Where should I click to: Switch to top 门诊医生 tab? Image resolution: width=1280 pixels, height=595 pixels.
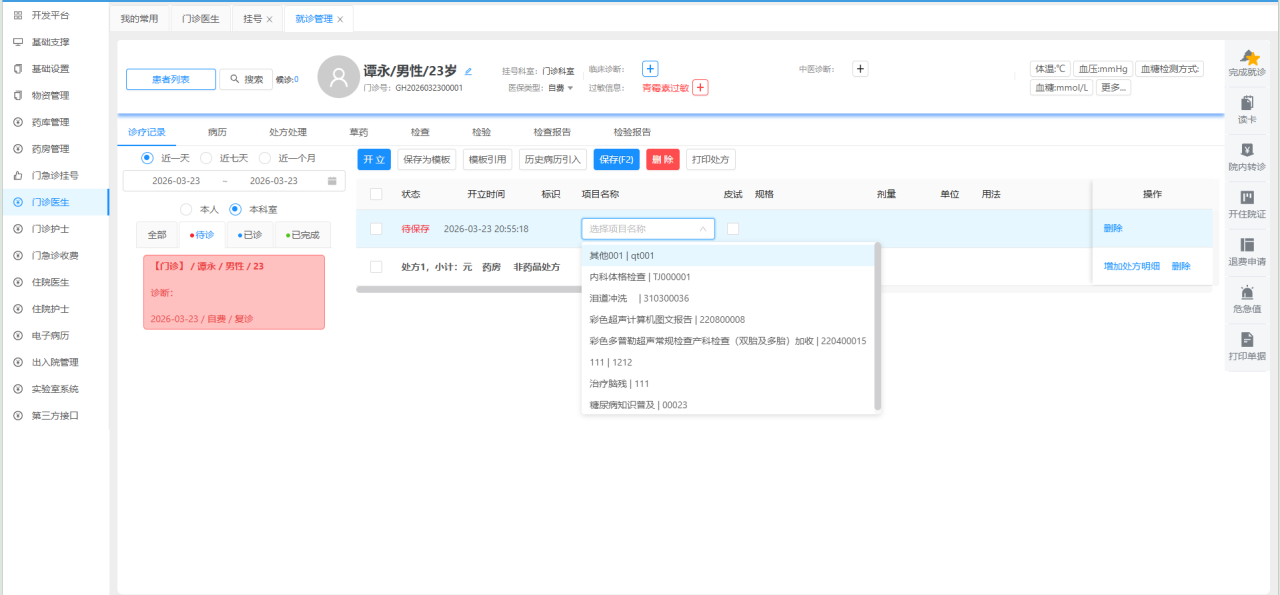point(200,19)
